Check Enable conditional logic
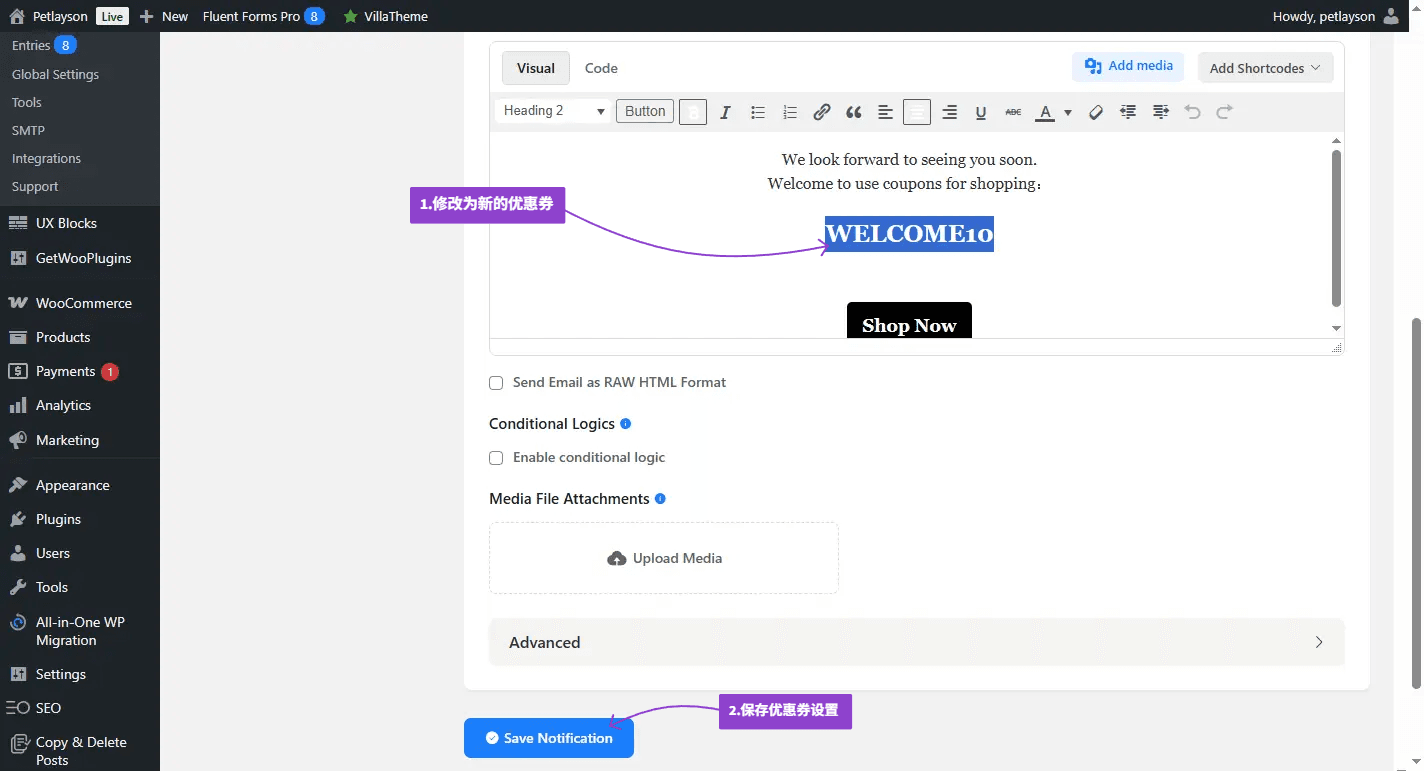 tap(496, 458)
